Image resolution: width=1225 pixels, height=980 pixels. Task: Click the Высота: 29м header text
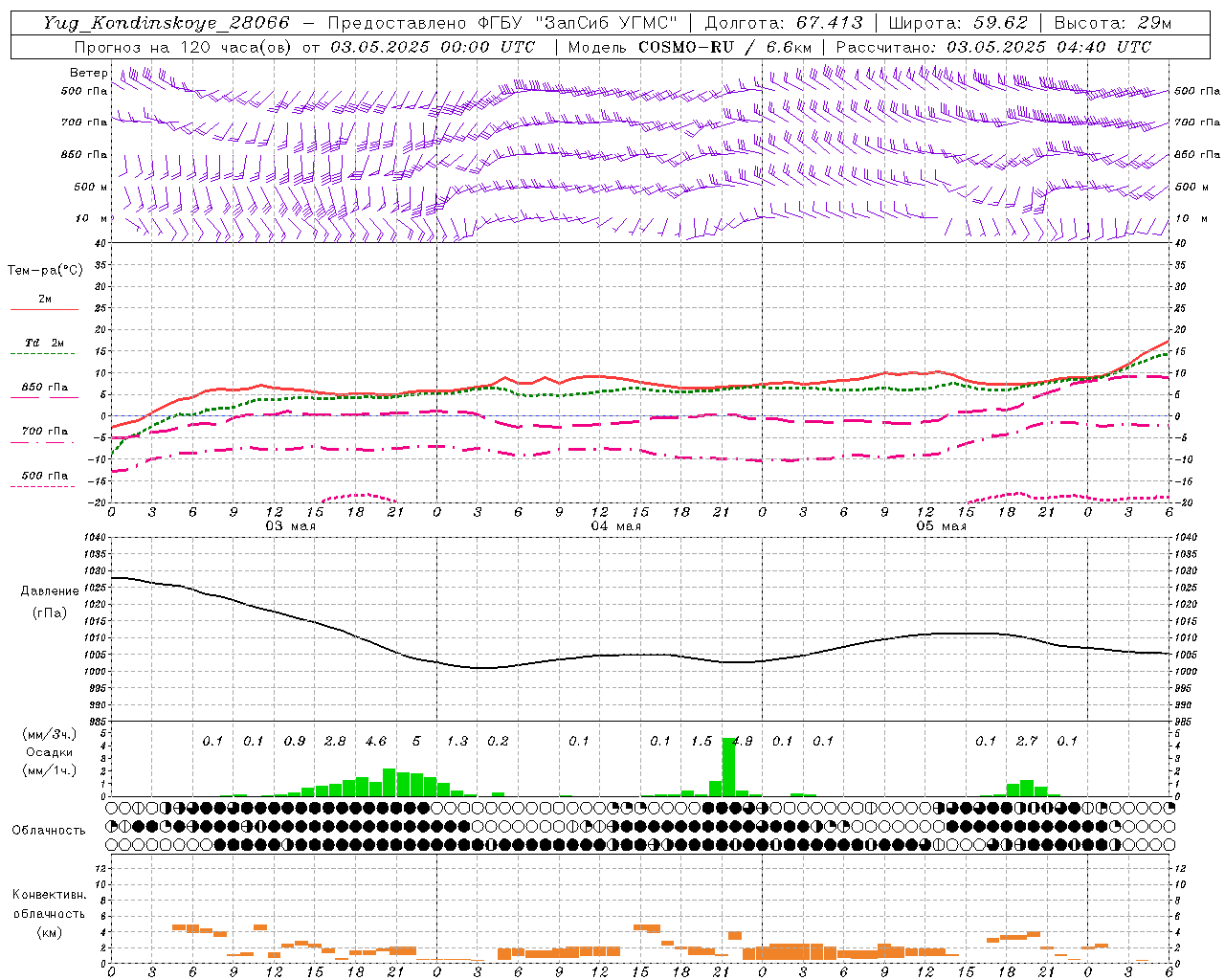pos(1112,23)
